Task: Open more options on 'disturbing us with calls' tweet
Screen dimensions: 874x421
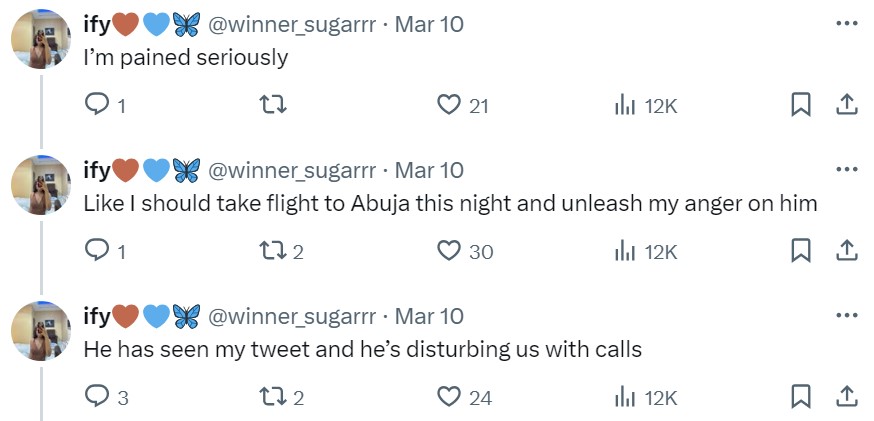Action: (x=846, y=316)
